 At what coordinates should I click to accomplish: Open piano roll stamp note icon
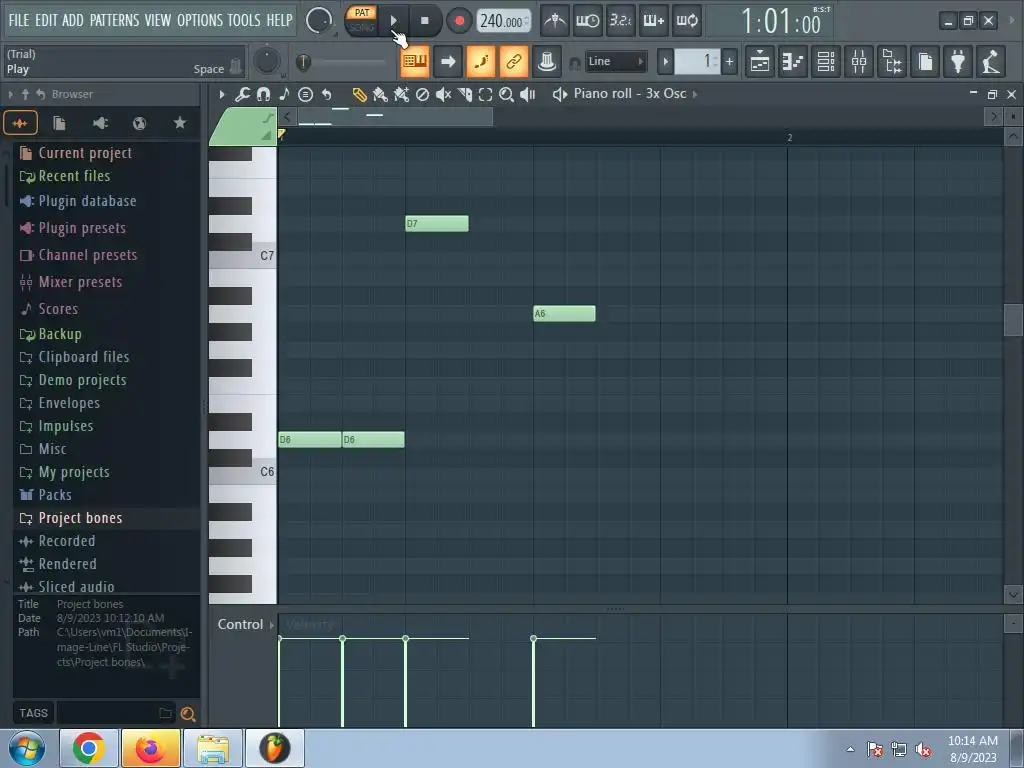click(x=284, y=95)
